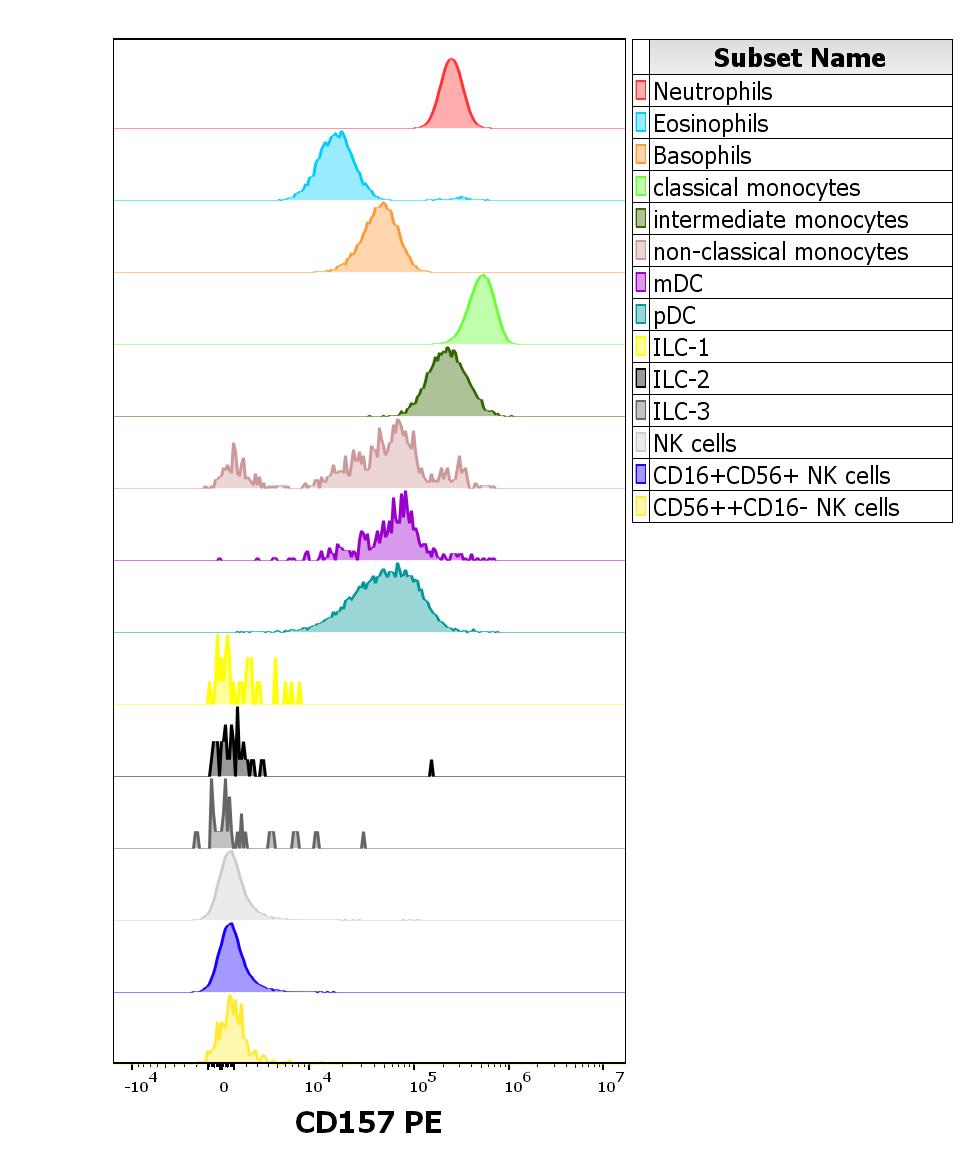Select the dark gray ILC-2 color swatch

pos(641,379)
